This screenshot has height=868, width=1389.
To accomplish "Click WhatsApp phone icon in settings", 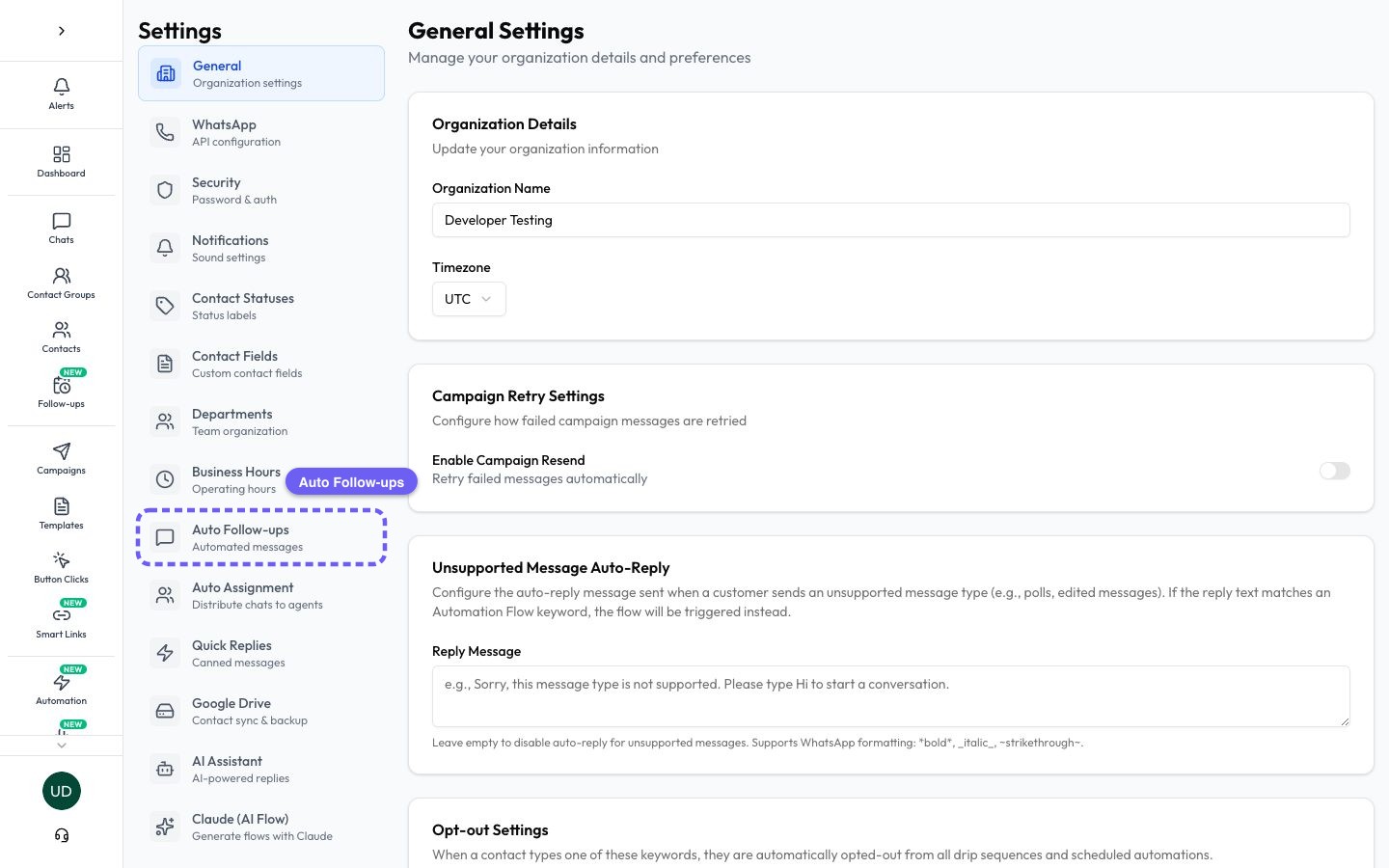I will pos(165,132).
